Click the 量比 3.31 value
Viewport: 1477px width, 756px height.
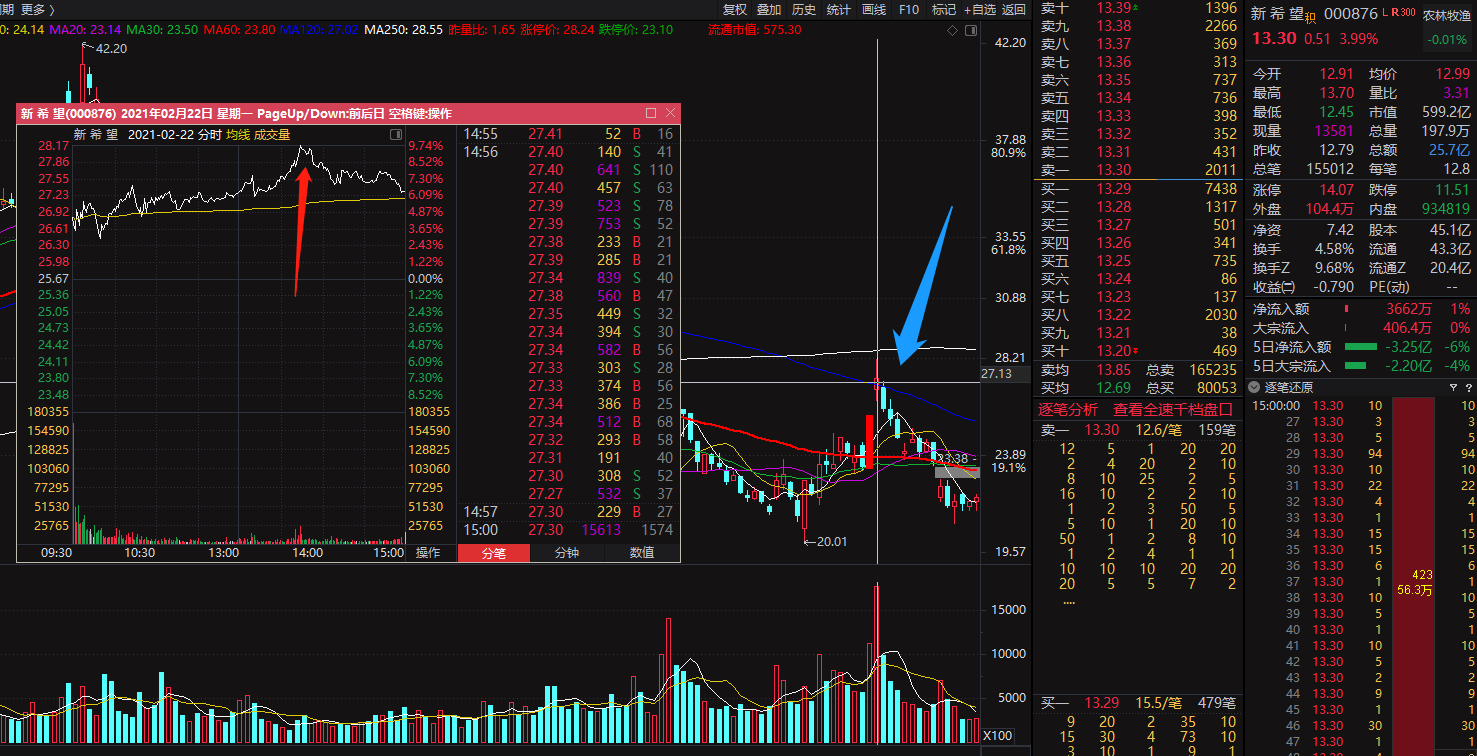[1456, 93]
